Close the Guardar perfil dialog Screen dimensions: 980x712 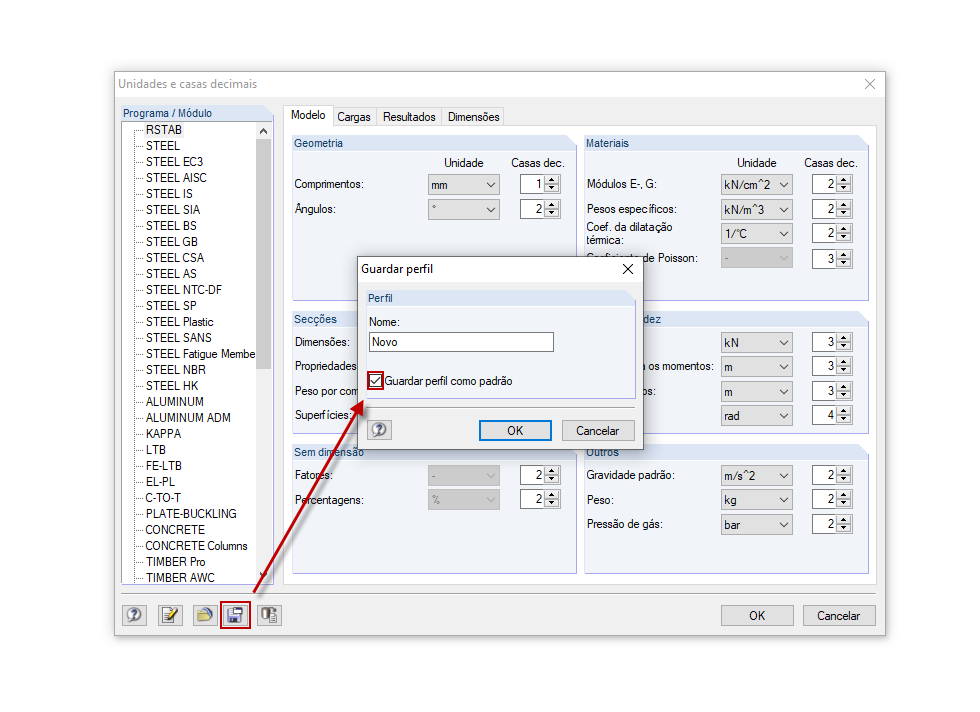[x=628, y=269]
